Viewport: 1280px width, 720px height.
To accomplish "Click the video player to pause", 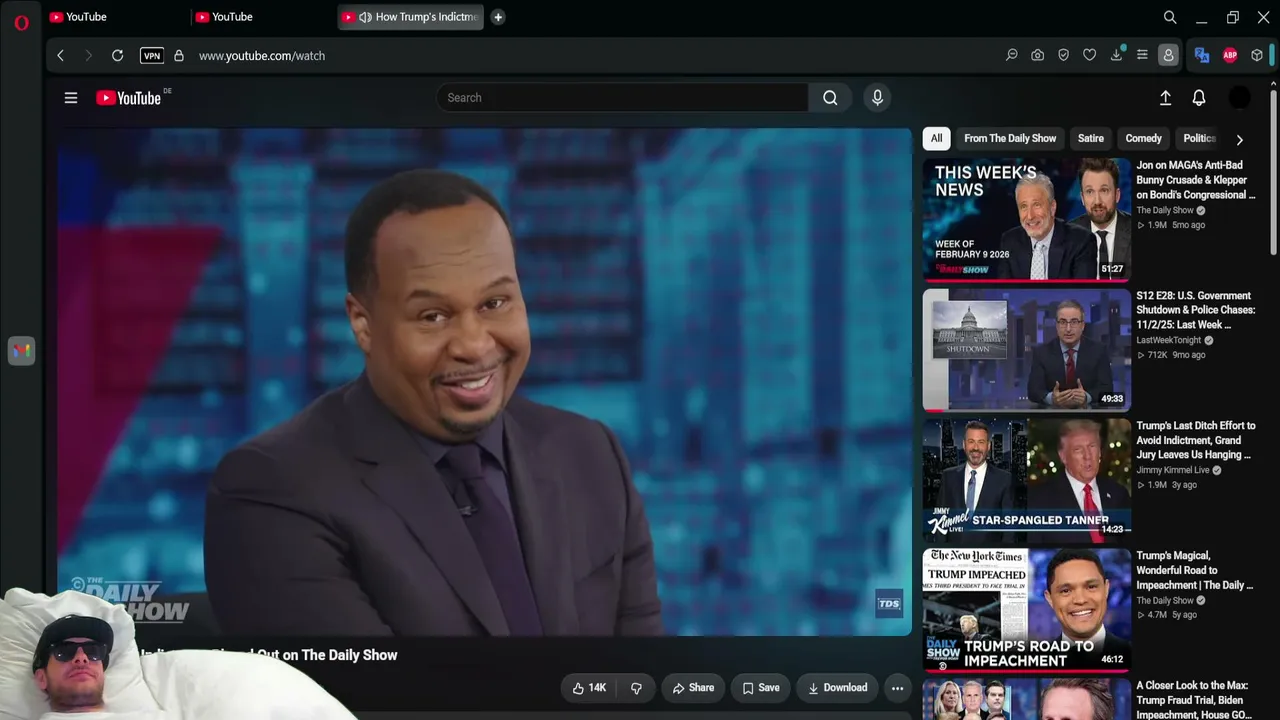I will pos(484,382).
